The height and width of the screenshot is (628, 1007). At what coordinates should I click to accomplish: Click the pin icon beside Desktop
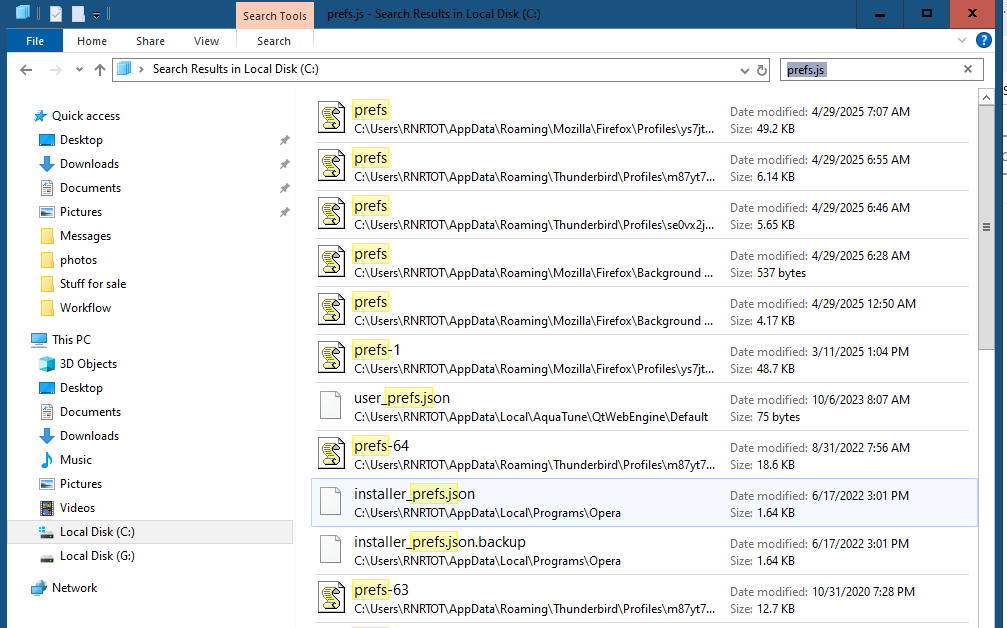(x=285, y=140)
